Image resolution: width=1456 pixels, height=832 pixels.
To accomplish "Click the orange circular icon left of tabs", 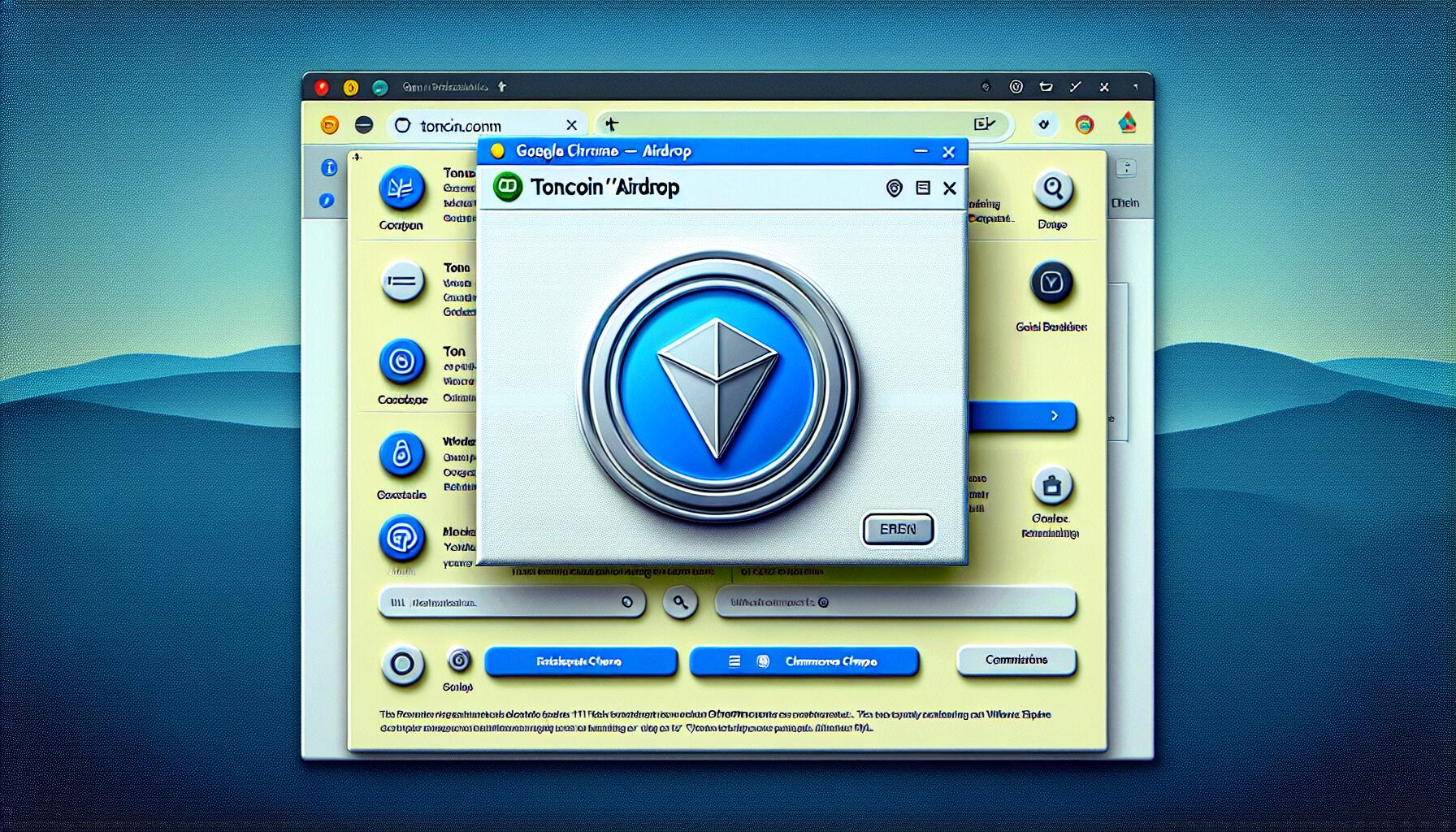I will pos(329,124).
